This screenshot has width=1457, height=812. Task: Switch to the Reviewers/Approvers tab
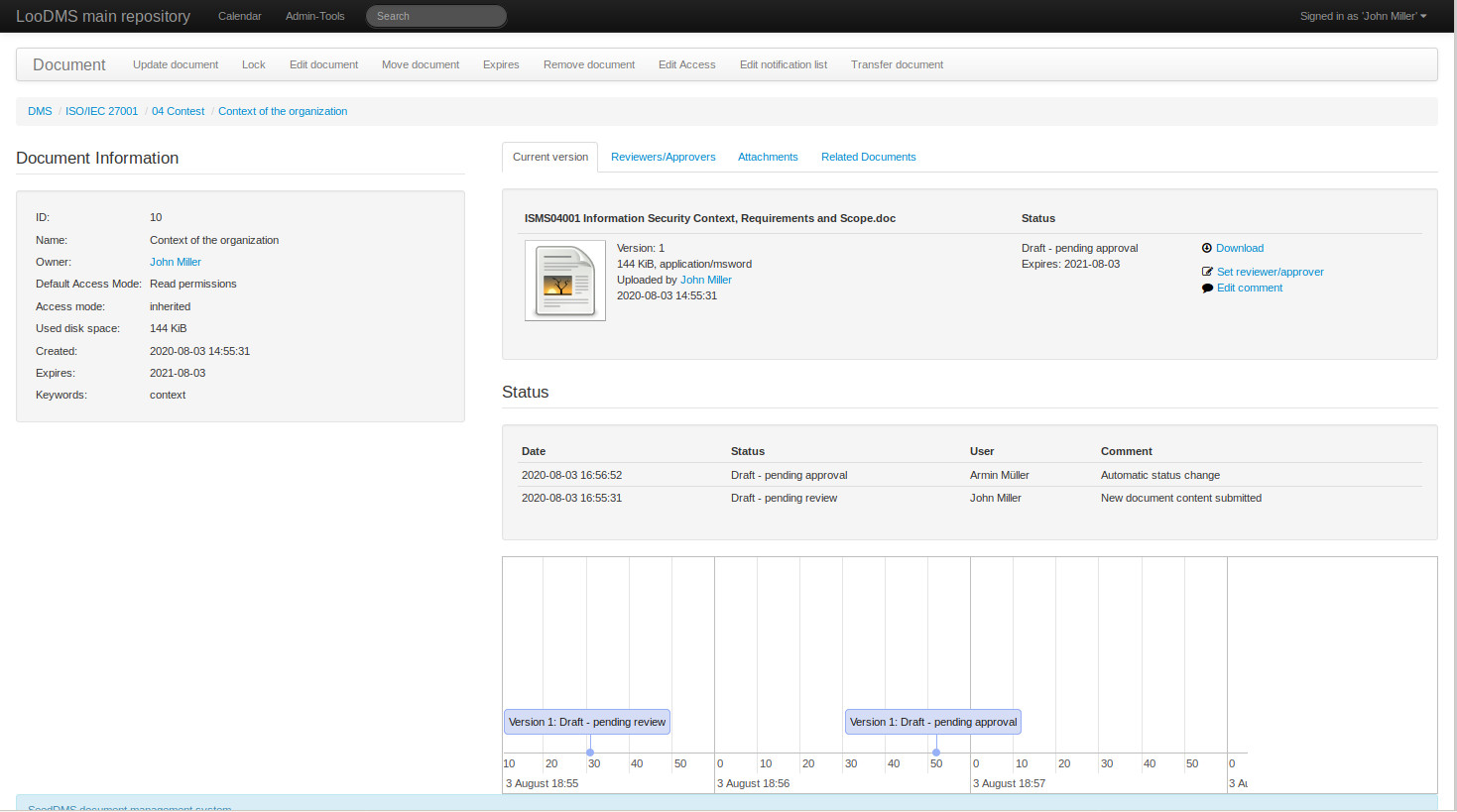click(x=664, y=157)
